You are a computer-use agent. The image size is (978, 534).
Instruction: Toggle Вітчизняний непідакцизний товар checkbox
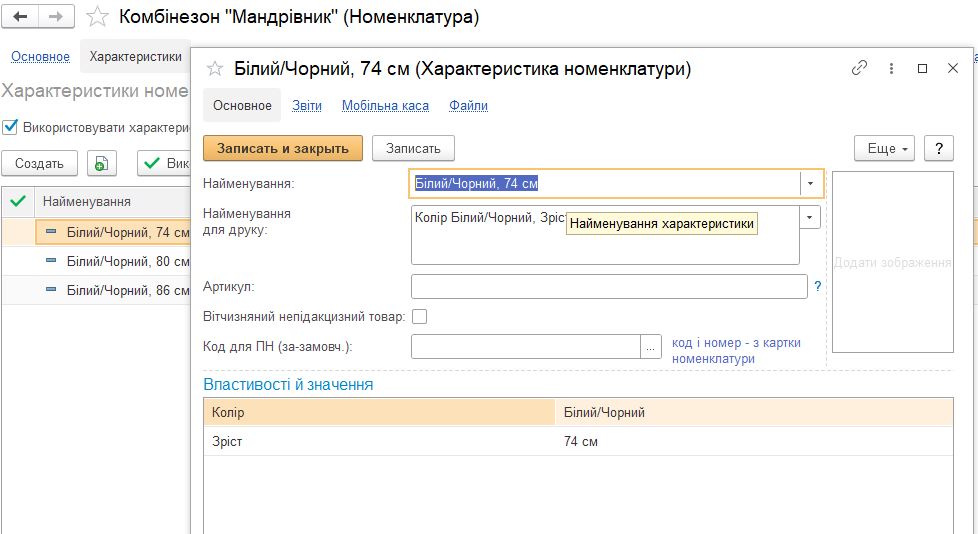[420, 317]
